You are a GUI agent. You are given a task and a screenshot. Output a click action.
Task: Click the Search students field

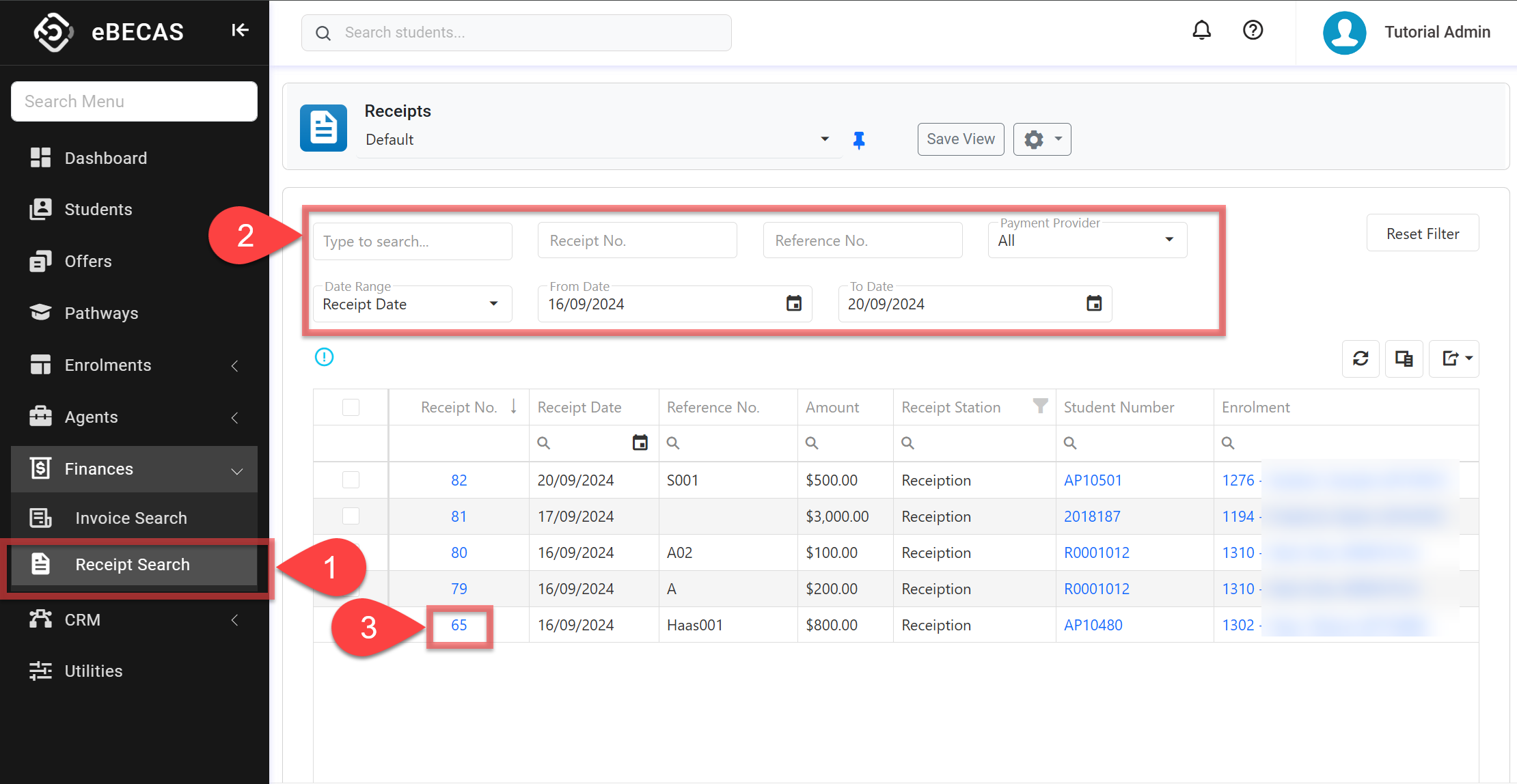517,33
